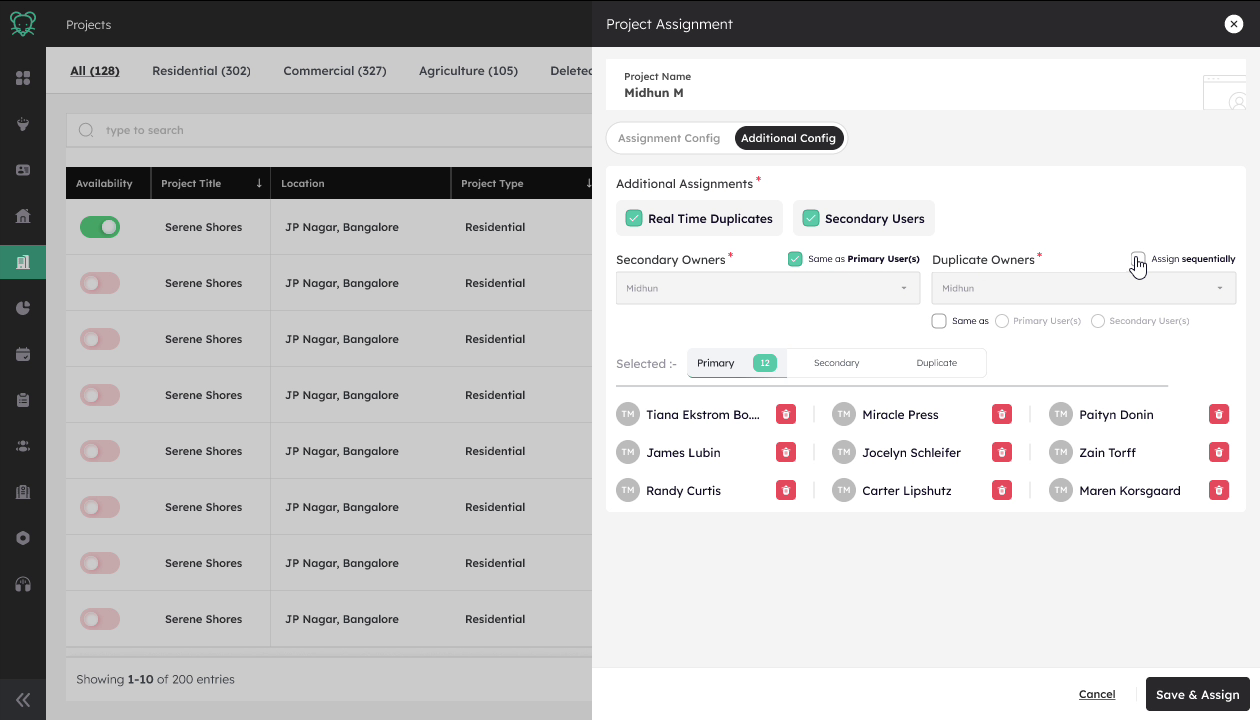
Task: Click TM avatar beside Tiana Ekstrom Bo...
Action: [628, 414]
